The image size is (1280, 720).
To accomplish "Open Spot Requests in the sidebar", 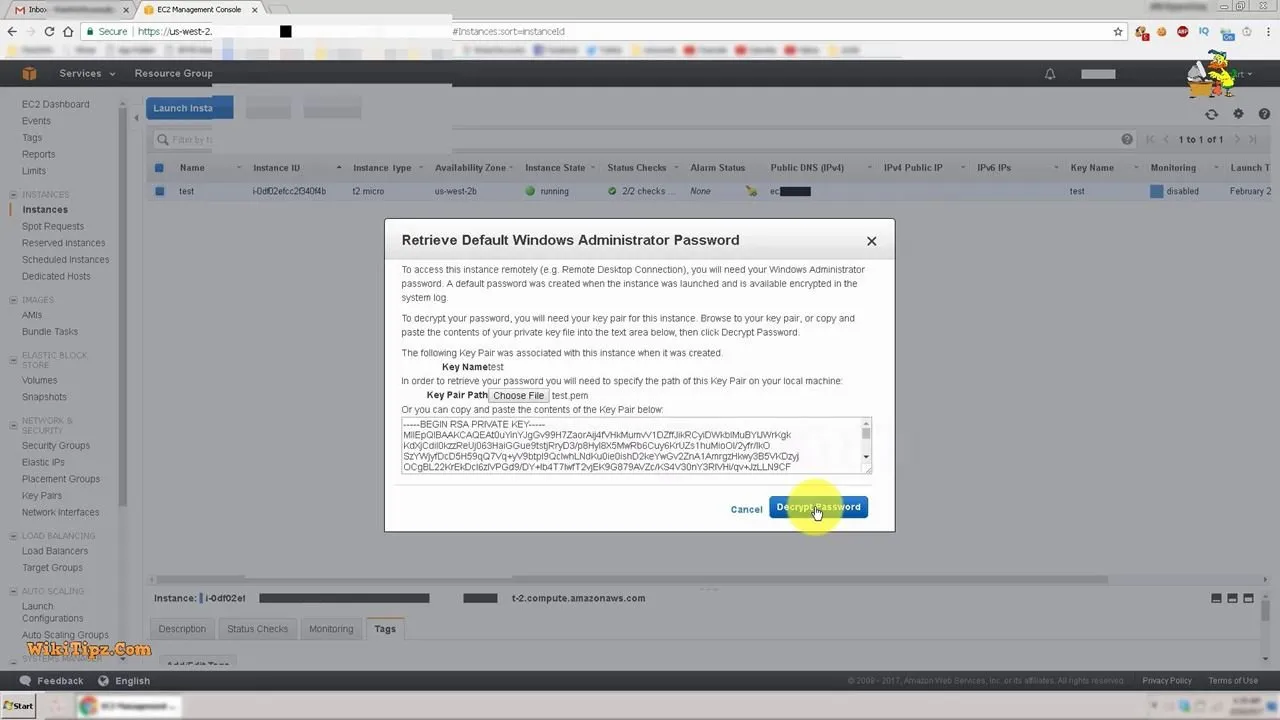I will point(53,226).
